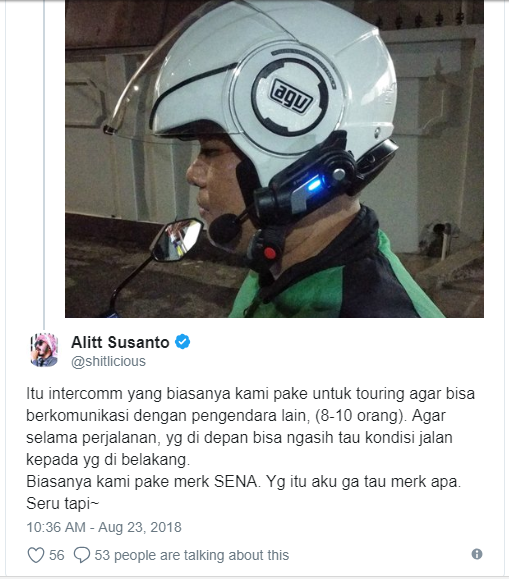Click the motorcycle side mirror in the photo
This screenshot has width=509, height=579.
[x=177, y=240]
